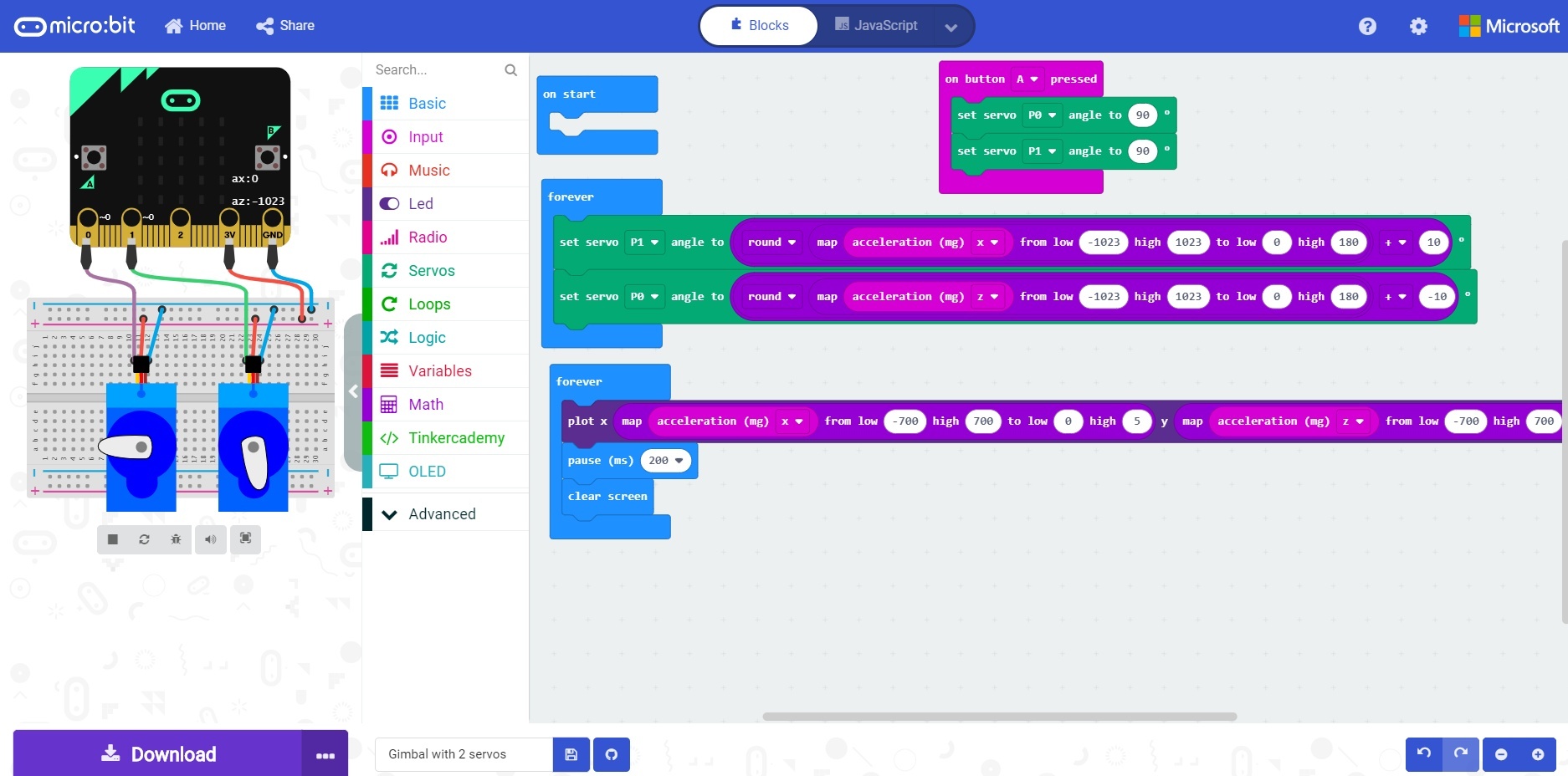Open MakeCode settings with the gear icon

coord(1418,26)
